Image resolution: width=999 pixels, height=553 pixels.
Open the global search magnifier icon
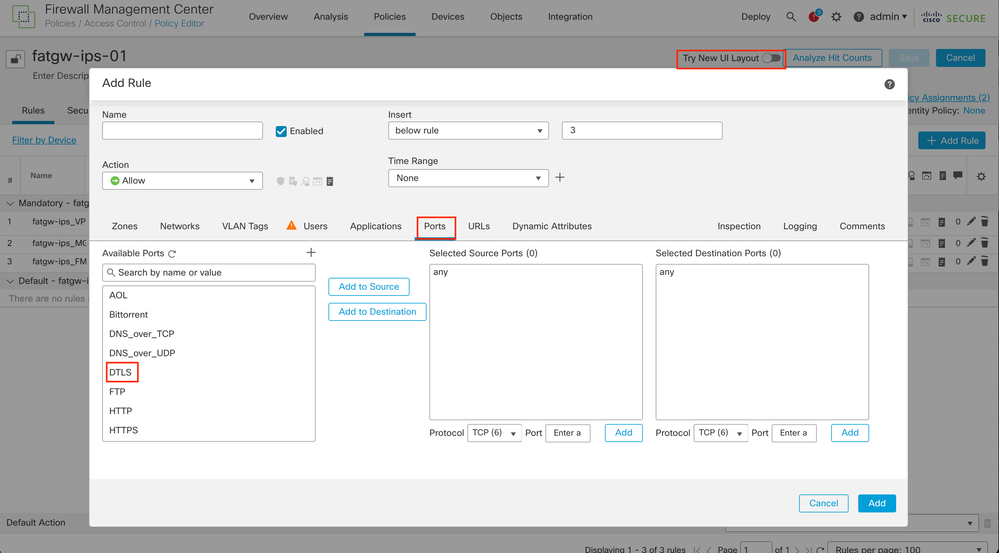coord(791,17)
